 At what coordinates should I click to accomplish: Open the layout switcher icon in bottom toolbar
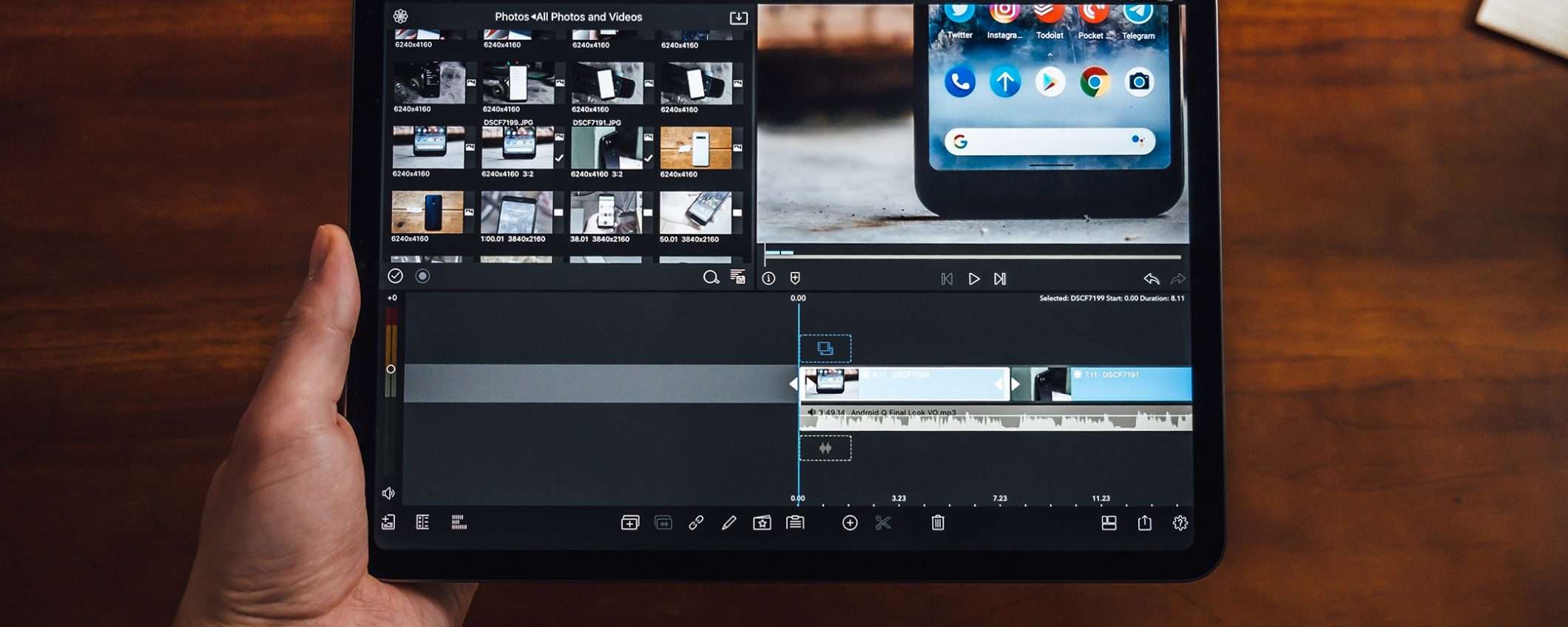point(1109,523)
